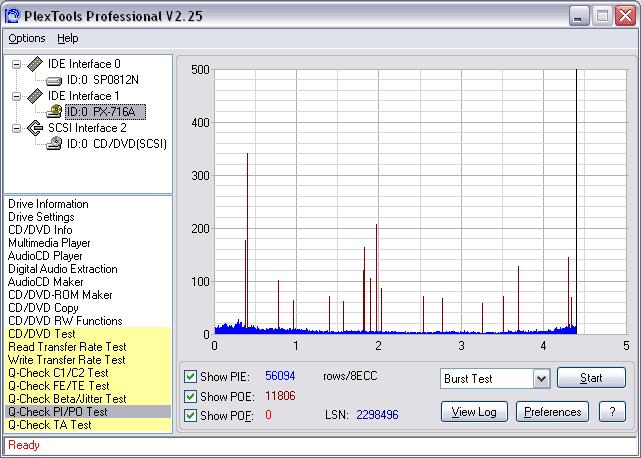Select ID:0 SP0812N device
This screenshot has height=458, width=641.
pos(103,80)
